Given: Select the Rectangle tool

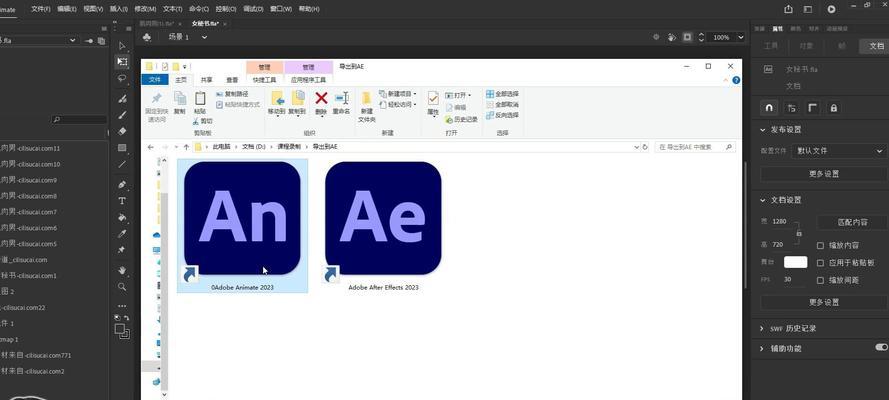Looking at the screenshot, I should point(122,148).
